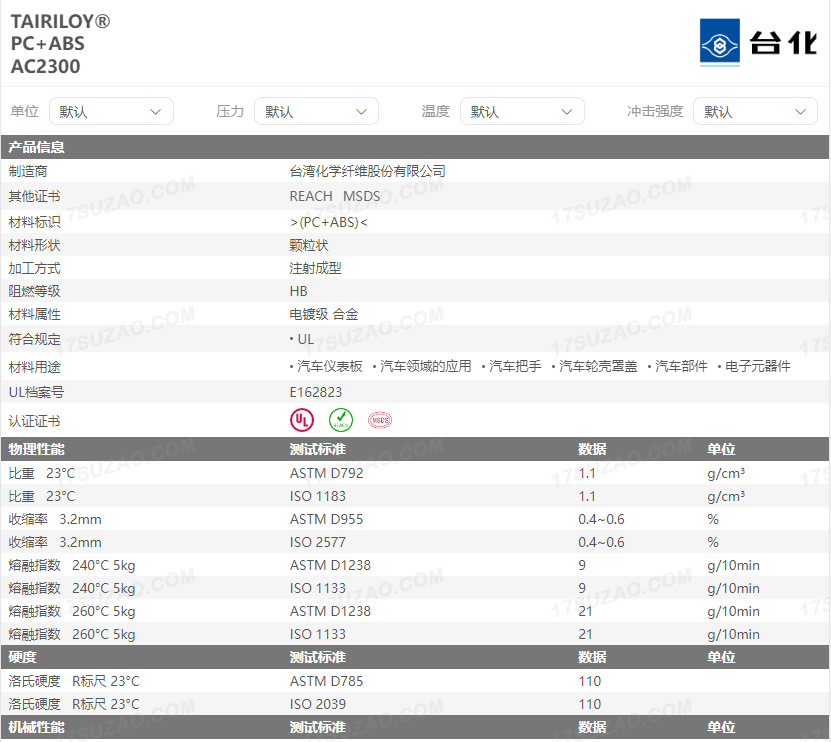Click the REACH certificate link
This screenshot has height=742, width=831.
coord(311,196)
